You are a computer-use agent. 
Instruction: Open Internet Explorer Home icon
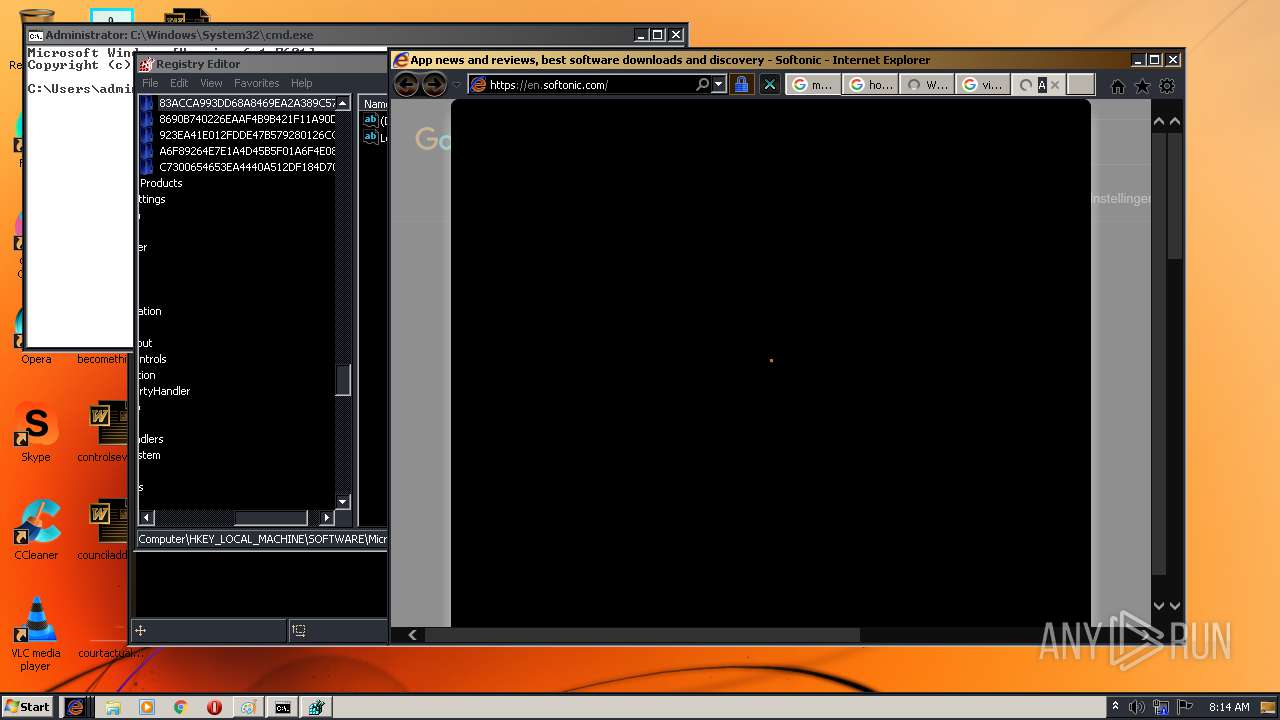click(x=1118, y=86)
